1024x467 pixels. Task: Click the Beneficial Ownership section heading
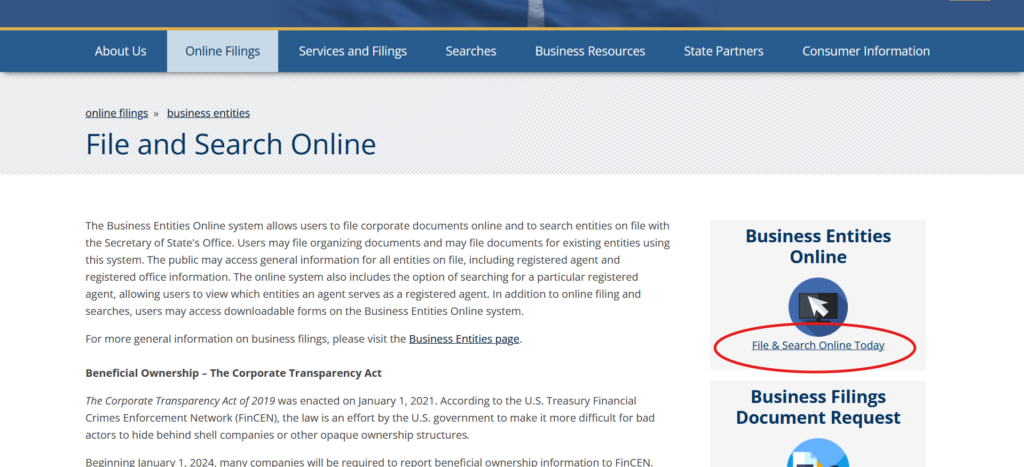click(233, 373)
